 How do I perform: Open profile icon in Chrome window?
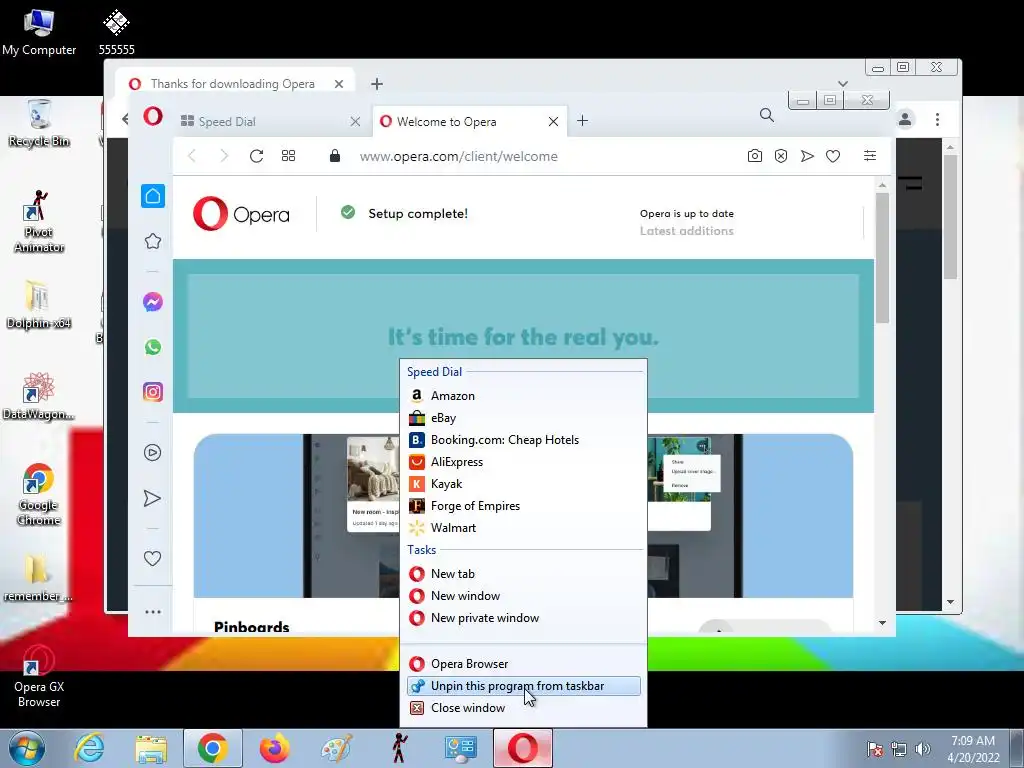pyautogui.click(x=905, y=120)
